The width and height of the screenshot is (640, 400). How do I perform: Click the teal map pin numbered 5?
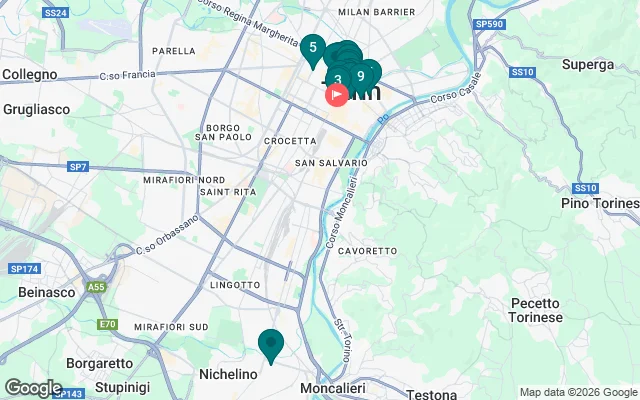[x=313, y=51]
